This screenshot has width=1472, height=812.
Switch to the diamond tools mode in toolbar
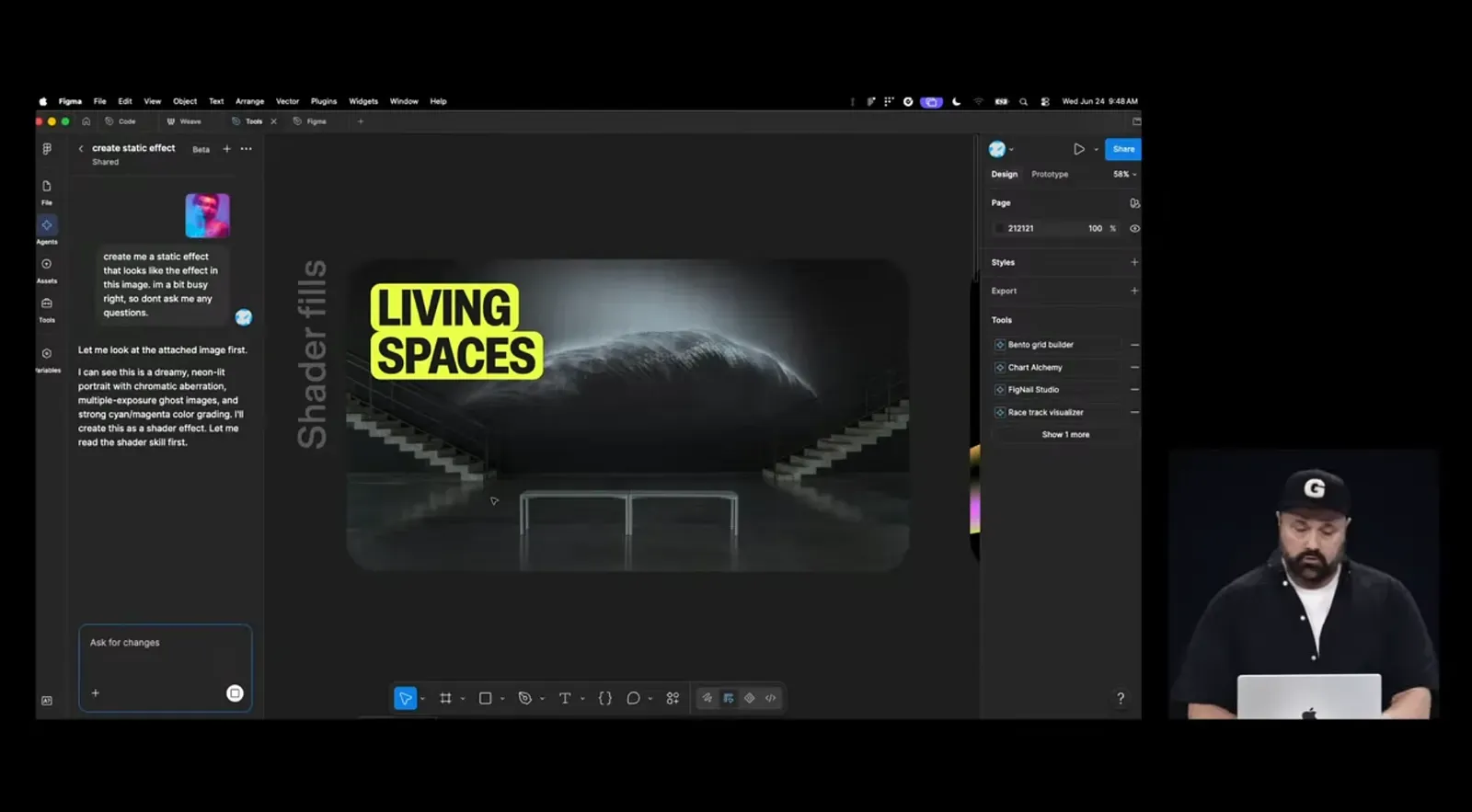coord(750,698)
